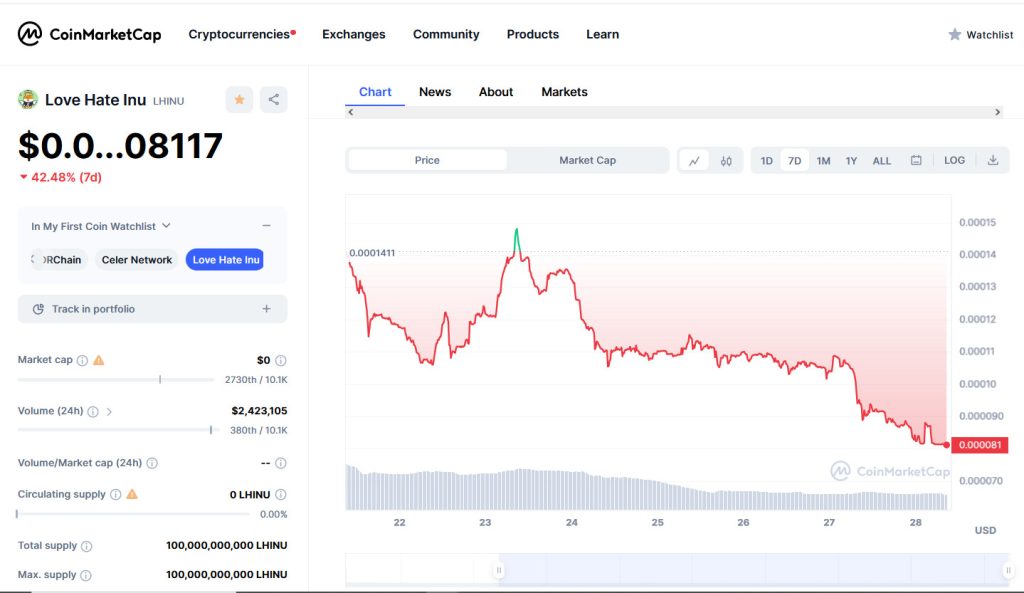Viewport: 1024px width, 593px height.
Task: Click Max. supply info icon
Action: 86,575
